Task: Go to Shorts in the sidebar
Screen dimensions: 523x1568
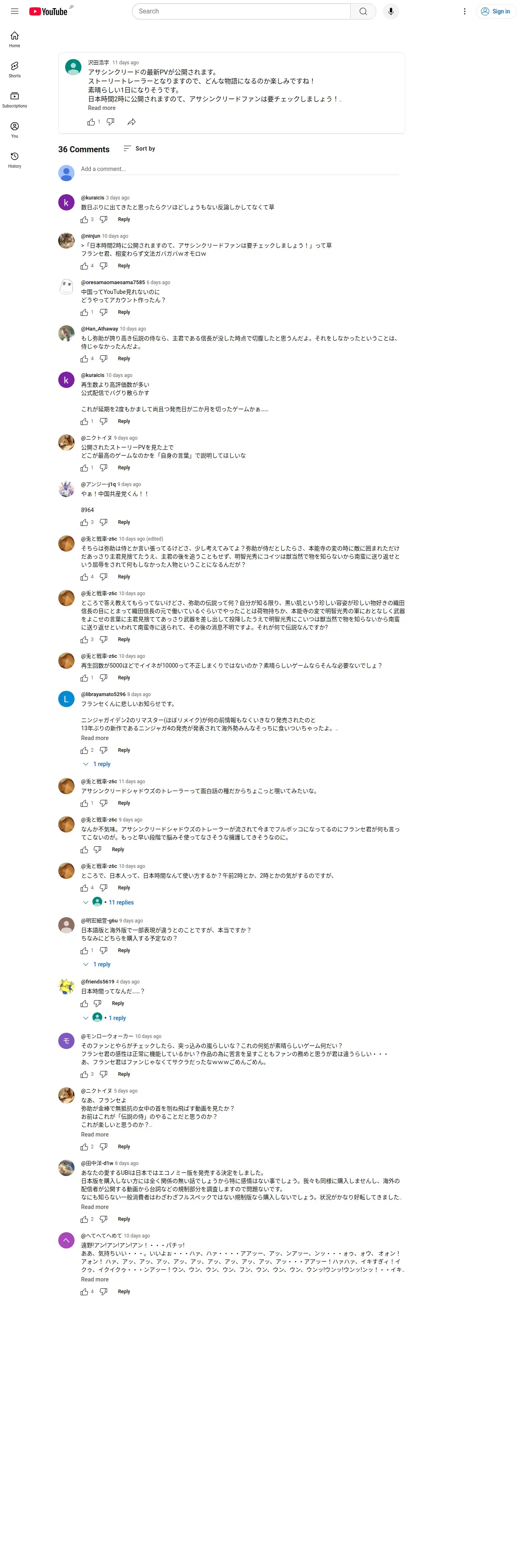Action: 15,69
